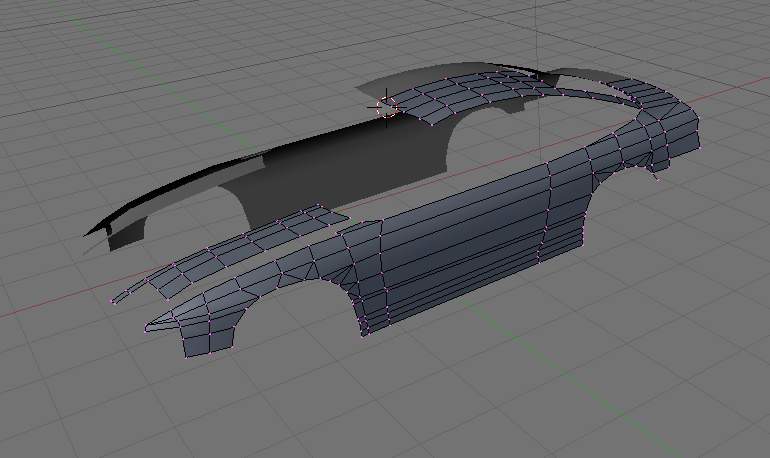Click the red-white 3D cursor crosshair

[386, 107]
